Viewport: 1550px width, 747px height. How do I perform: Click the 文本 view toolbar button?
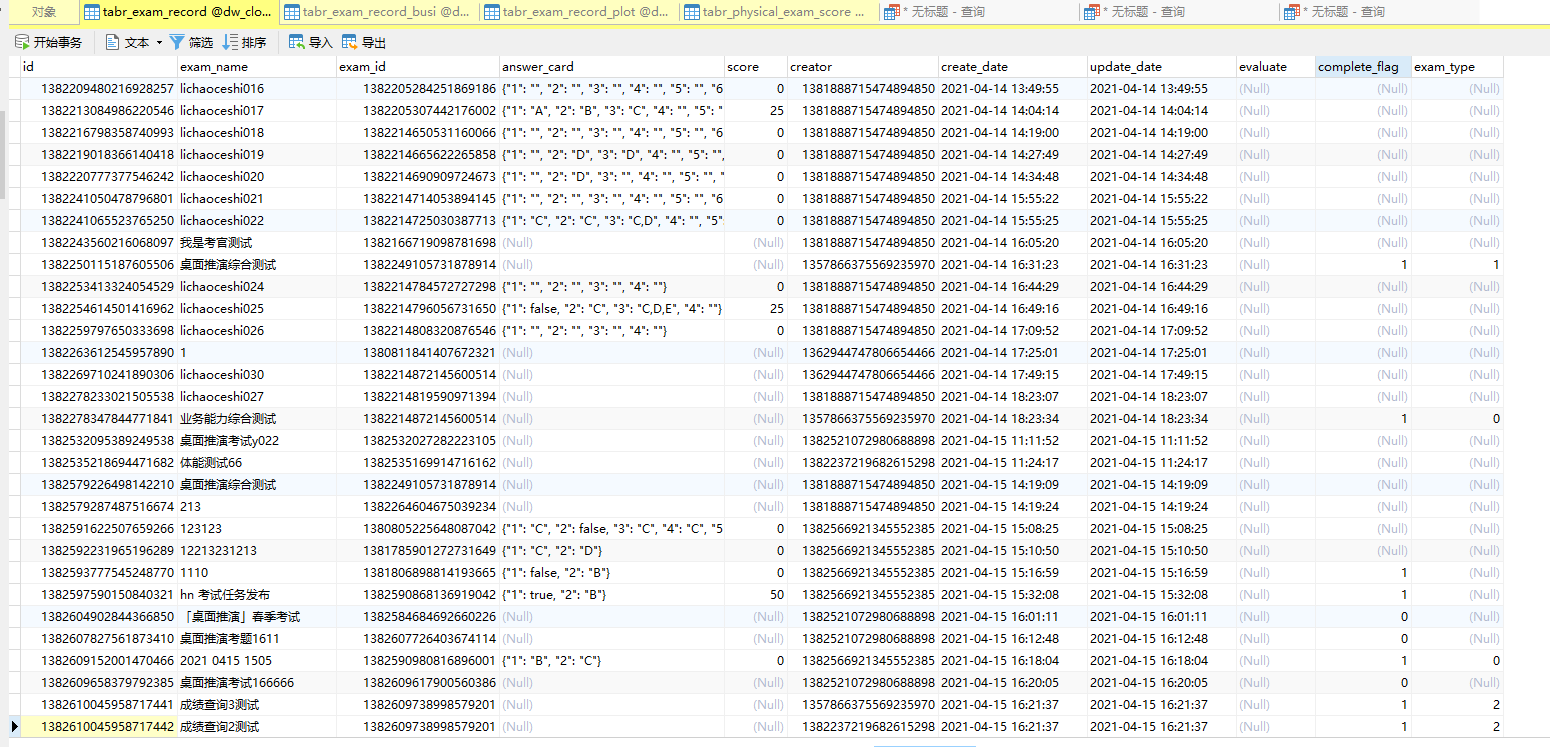pos(129,42)
